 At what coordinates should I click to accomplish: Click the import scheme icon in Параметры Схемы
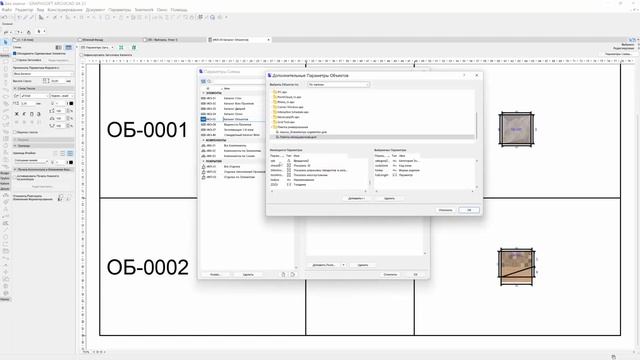click(x=283, y=275)
